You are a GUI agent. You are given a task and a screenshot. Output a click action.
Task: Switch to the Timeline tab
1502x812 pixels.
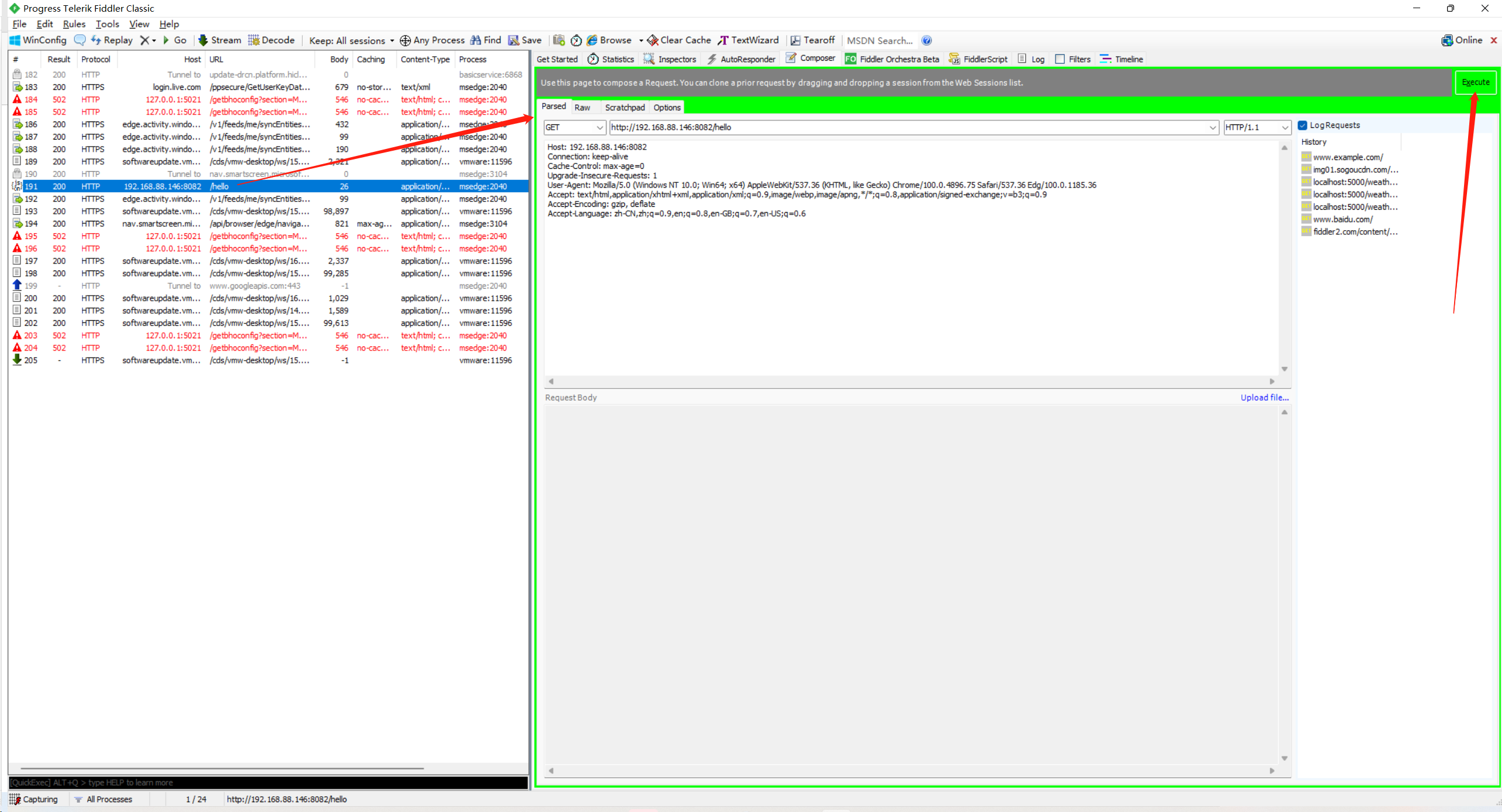[1122, 59]
